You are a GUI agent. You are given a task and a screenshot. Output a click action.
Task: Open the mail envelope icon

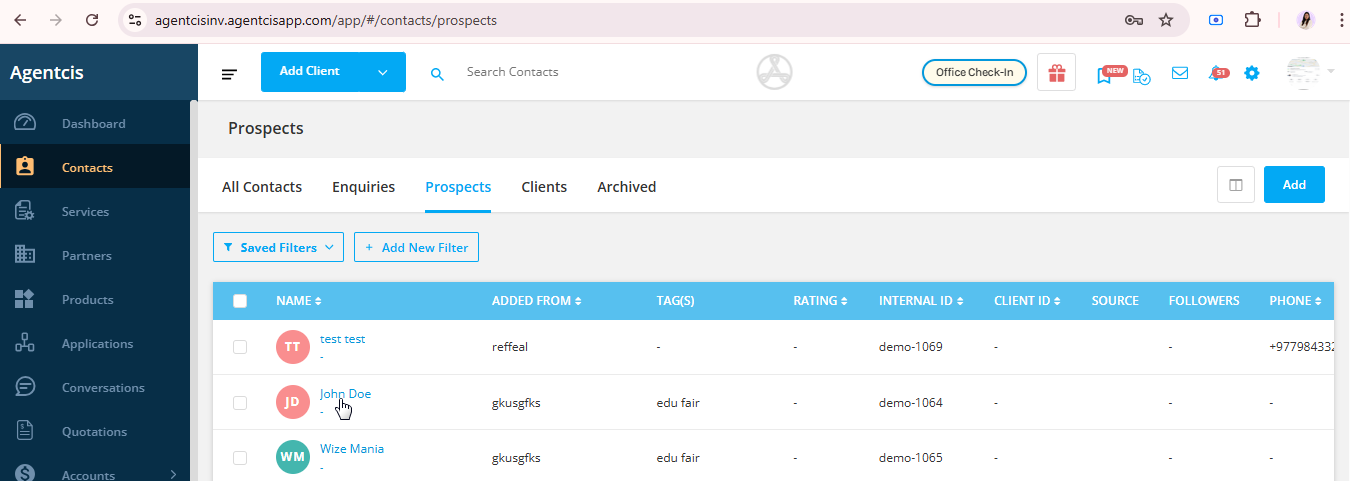(x=1180, y=73)
